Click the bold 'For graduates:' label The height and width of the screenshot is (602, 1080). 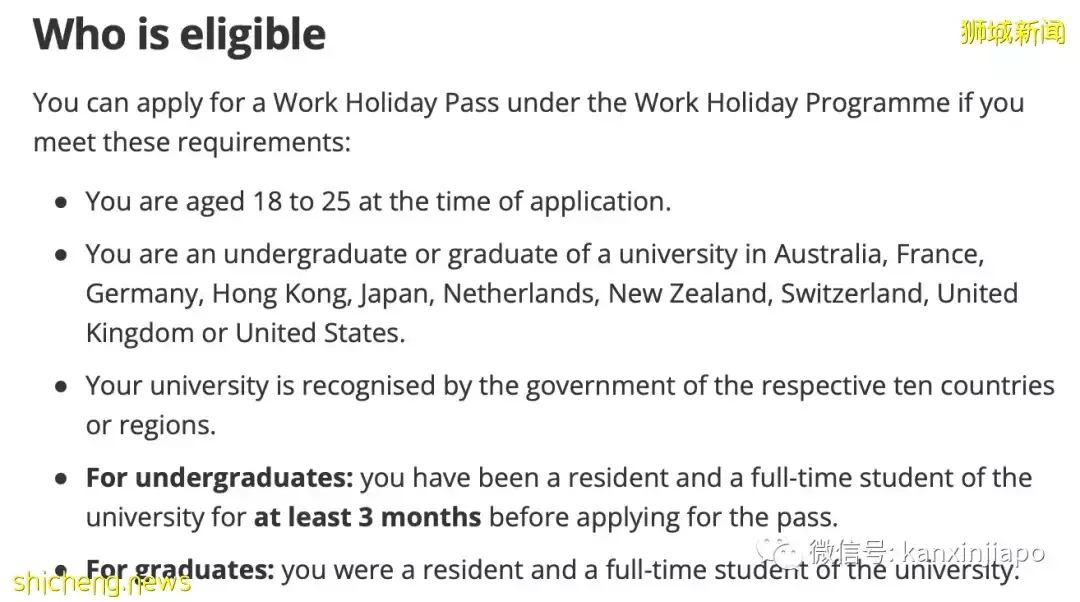coord(180,570)
